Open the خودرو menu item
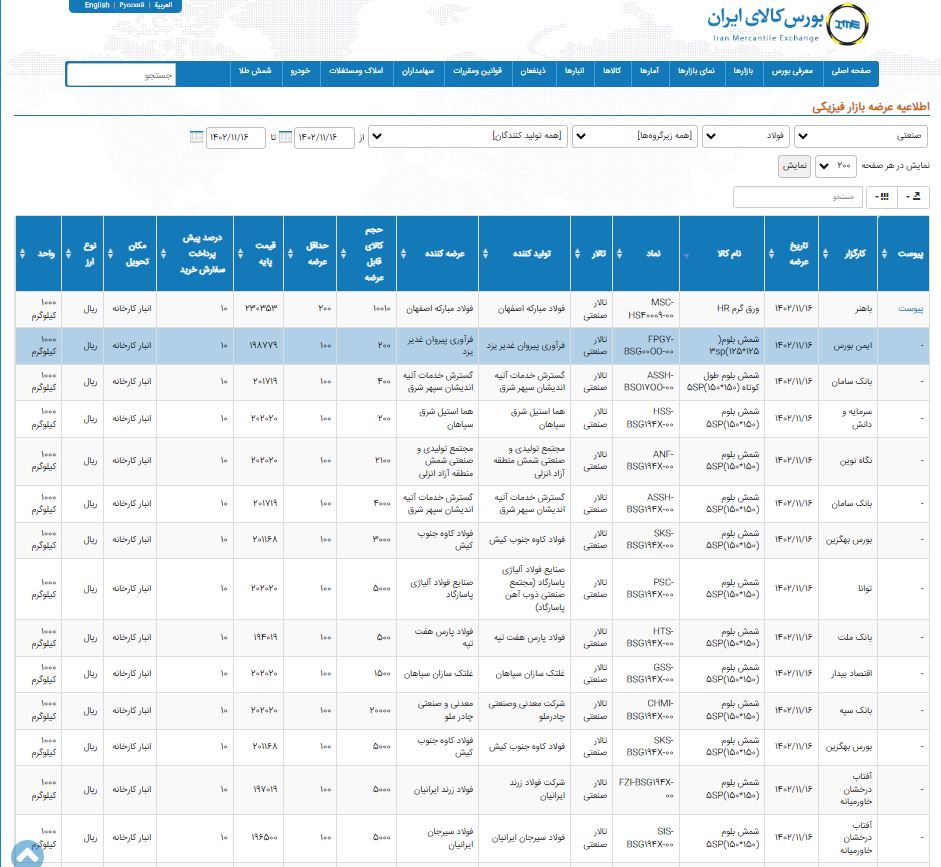Viewport: 941px width, 867px height. point(300,71)
